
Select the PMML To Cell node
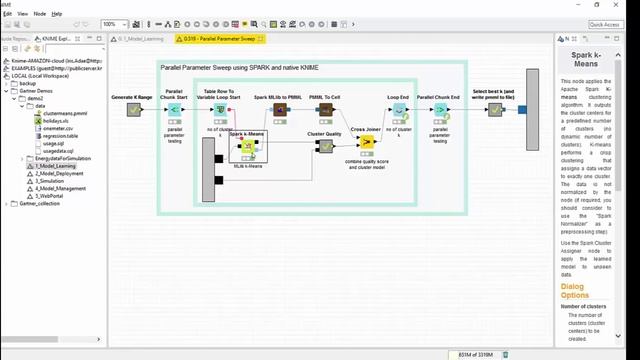(x=325, y=109)
